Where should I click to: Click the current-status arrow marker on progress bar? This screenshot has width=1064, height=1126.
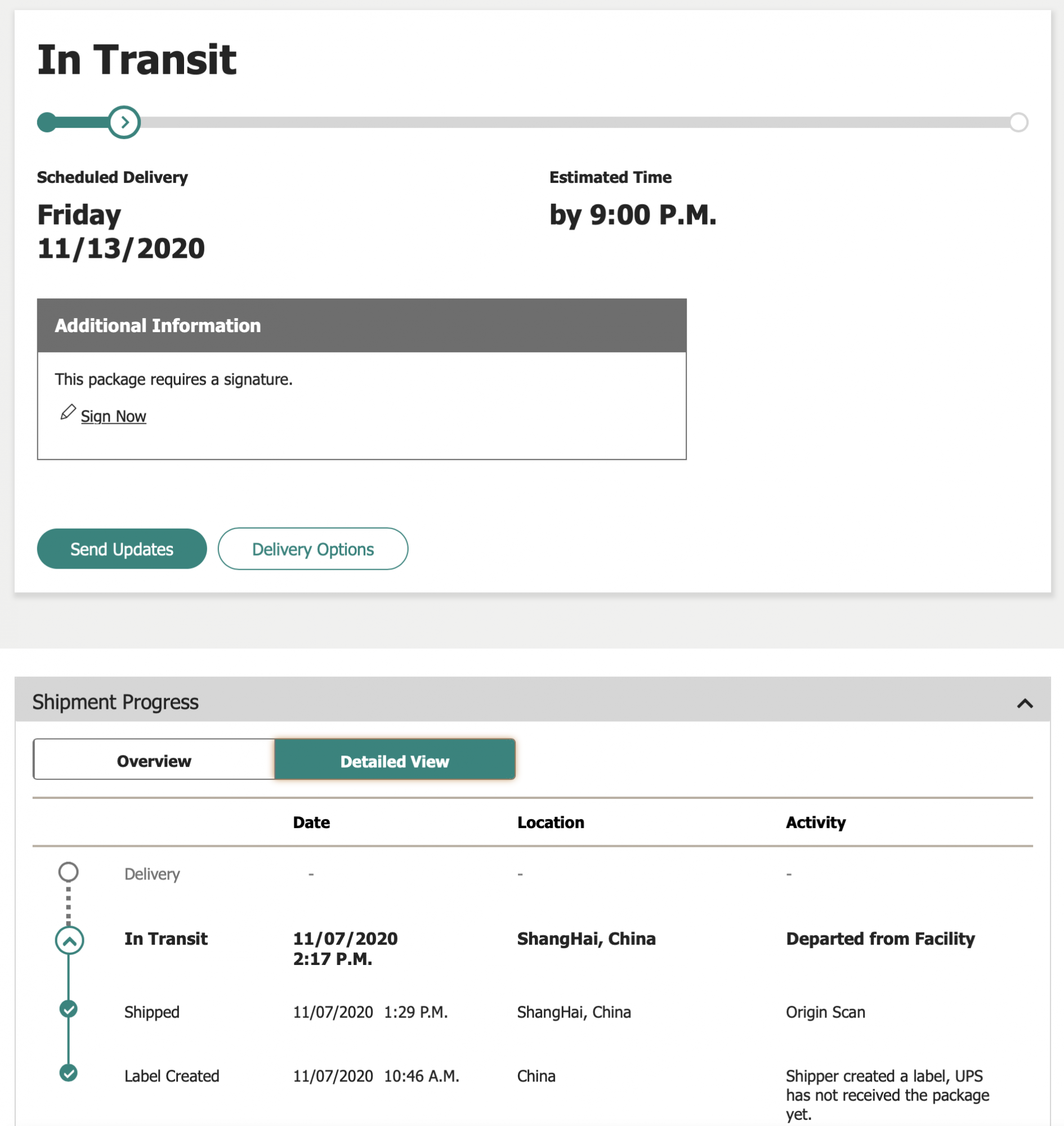click(124, 122)
